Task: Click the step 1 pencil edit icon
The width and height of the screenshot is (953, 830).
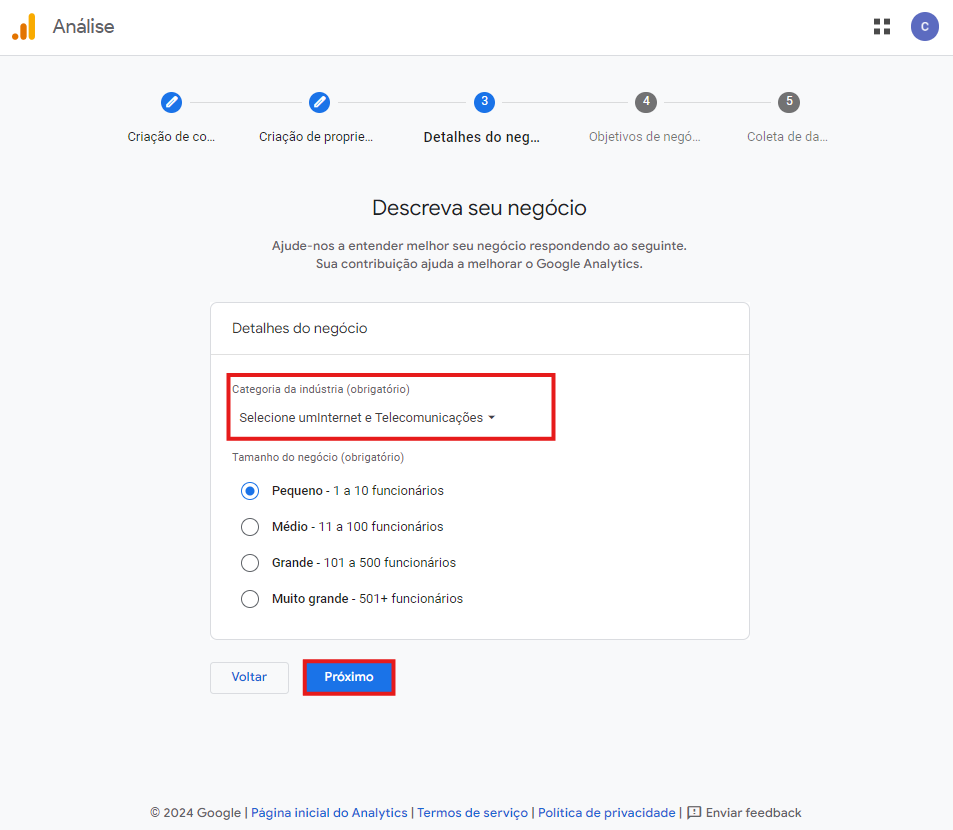Action: 171,102
